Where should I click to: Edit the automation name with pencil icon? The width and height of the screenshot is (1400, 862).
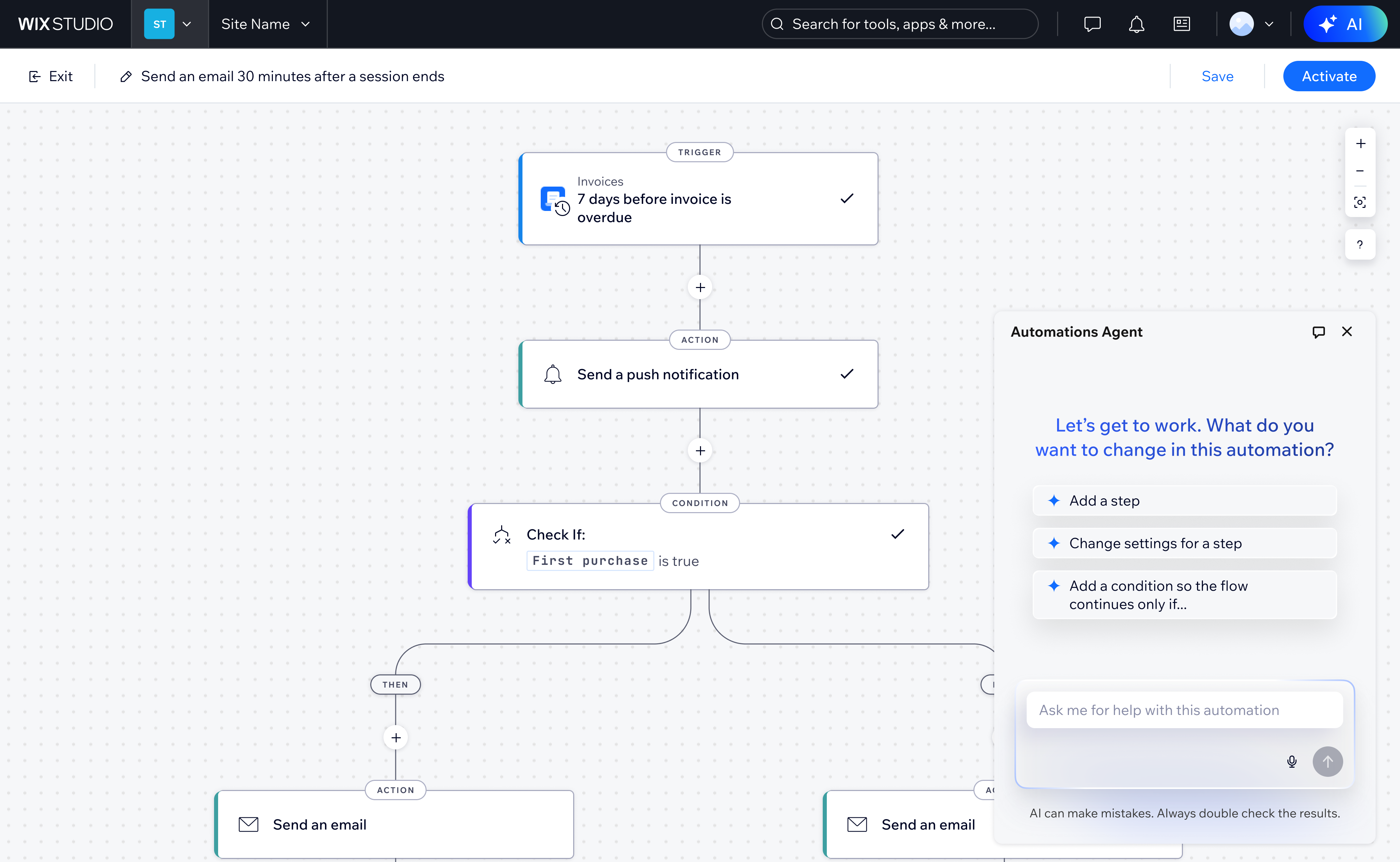coord(126,76)
